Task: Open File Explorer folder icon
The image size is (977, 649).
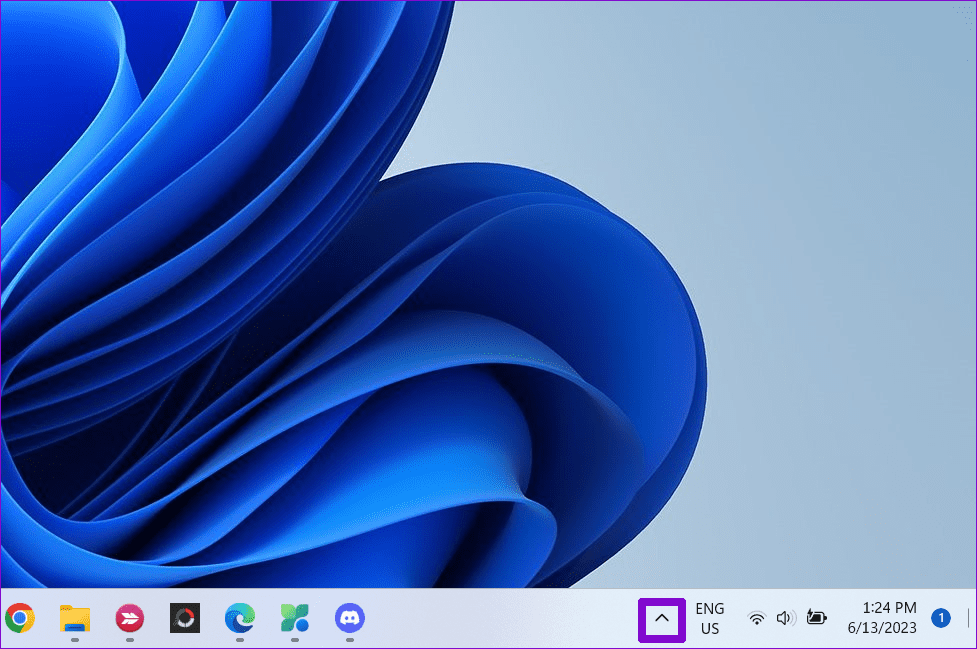Action: pyautogui.click(x=75, y=618)
